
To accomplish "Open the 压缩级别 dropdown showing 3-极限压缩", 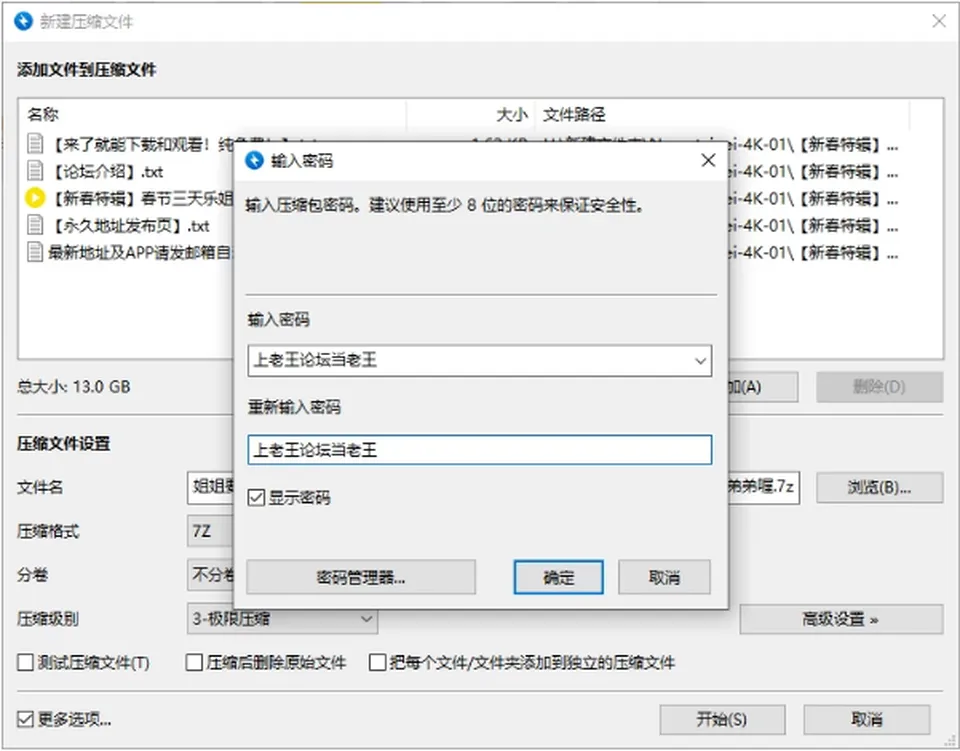I will tap(282, 619).
